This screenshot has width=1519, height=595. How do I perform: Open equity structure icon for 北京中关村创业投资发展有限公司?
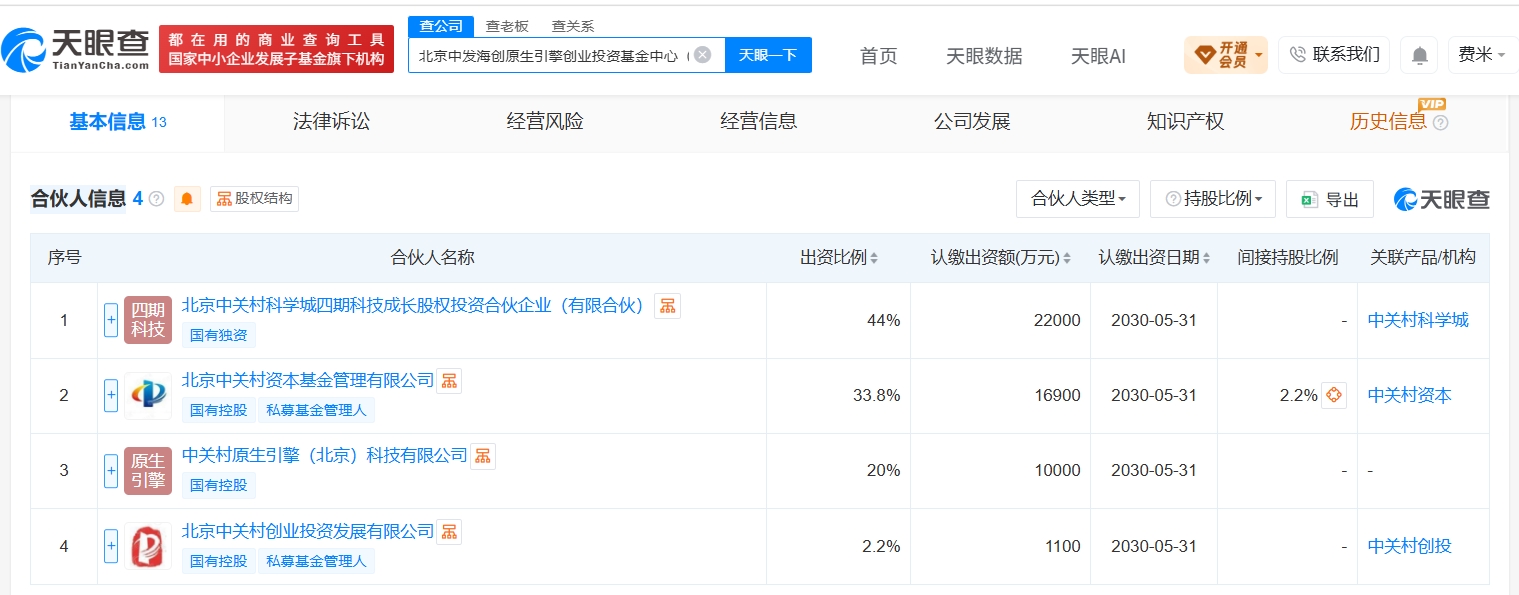(449, 532)
